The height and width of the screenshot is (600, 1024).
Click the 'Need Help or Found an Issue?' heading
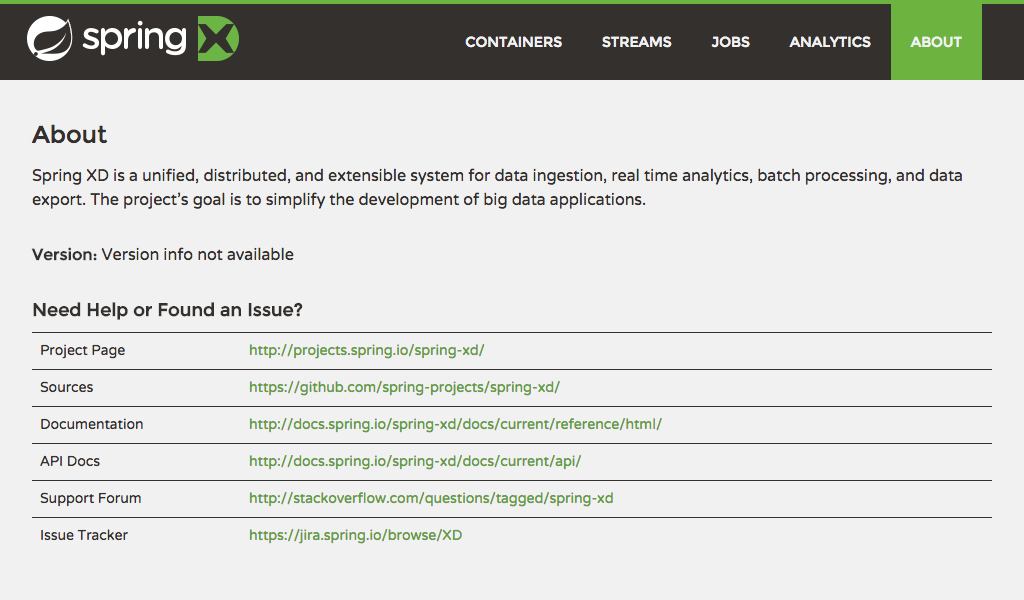coord(167,309)
